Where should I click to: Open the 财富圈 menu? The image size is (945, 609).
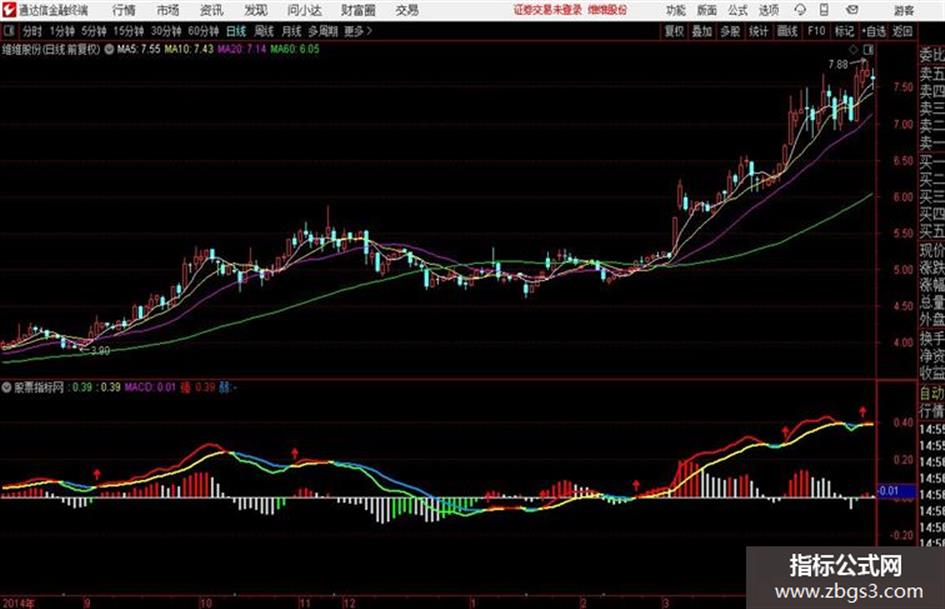tap(358, 10)
